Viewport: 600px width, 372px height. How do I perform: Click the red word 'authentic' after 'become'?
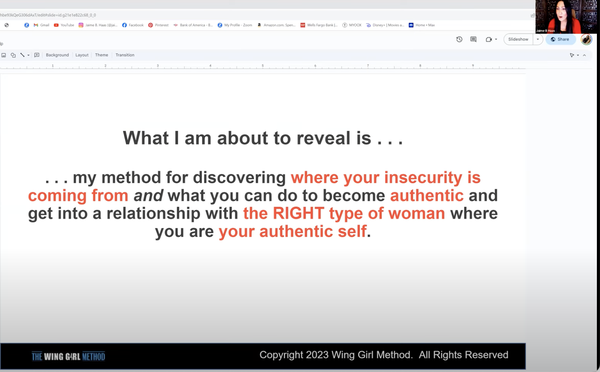tap(427, 196)
